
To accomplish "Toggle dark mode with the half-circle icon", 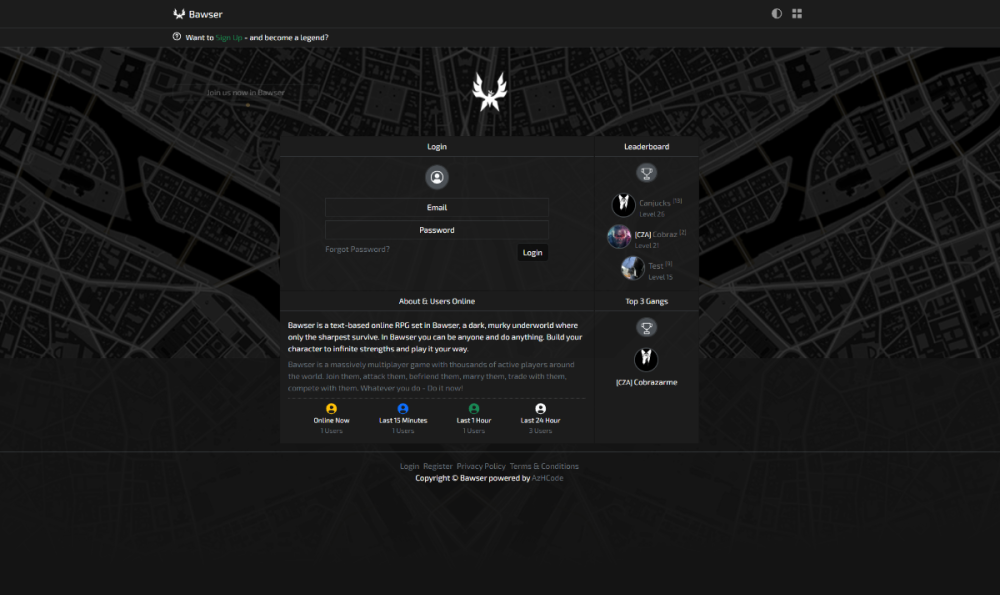I will tap(776, 13).
